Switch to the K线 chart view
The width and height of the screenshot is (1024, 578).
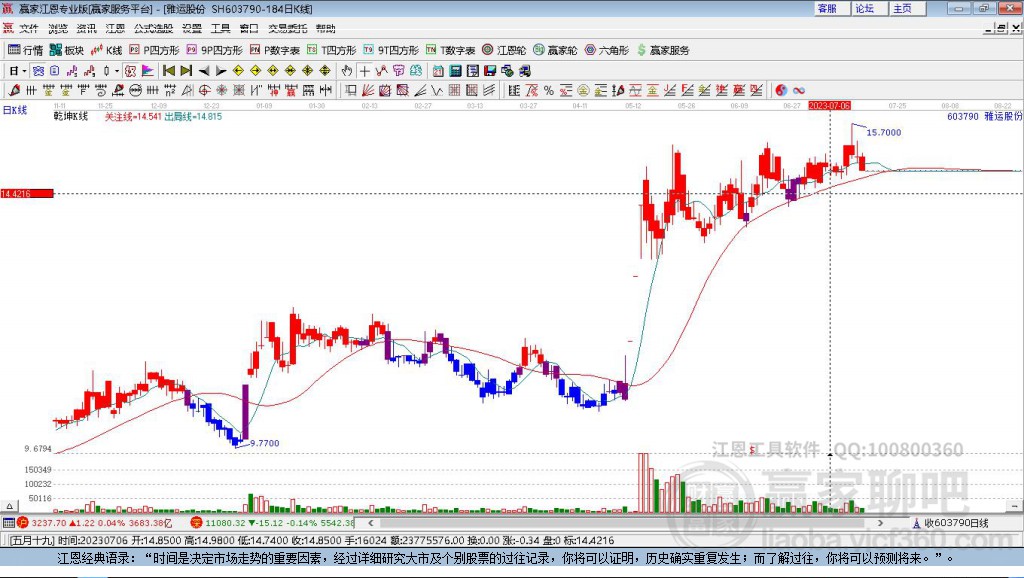pyautogui.click(x=106, y=50)
